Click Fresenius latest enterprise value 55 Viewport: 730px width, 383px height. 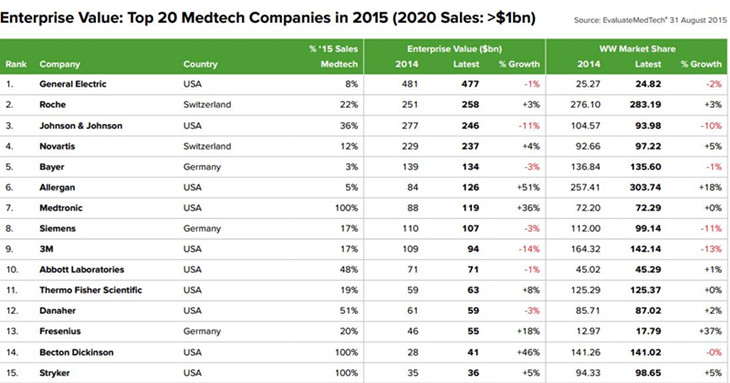pyautogui.click(x=473, y=331)
